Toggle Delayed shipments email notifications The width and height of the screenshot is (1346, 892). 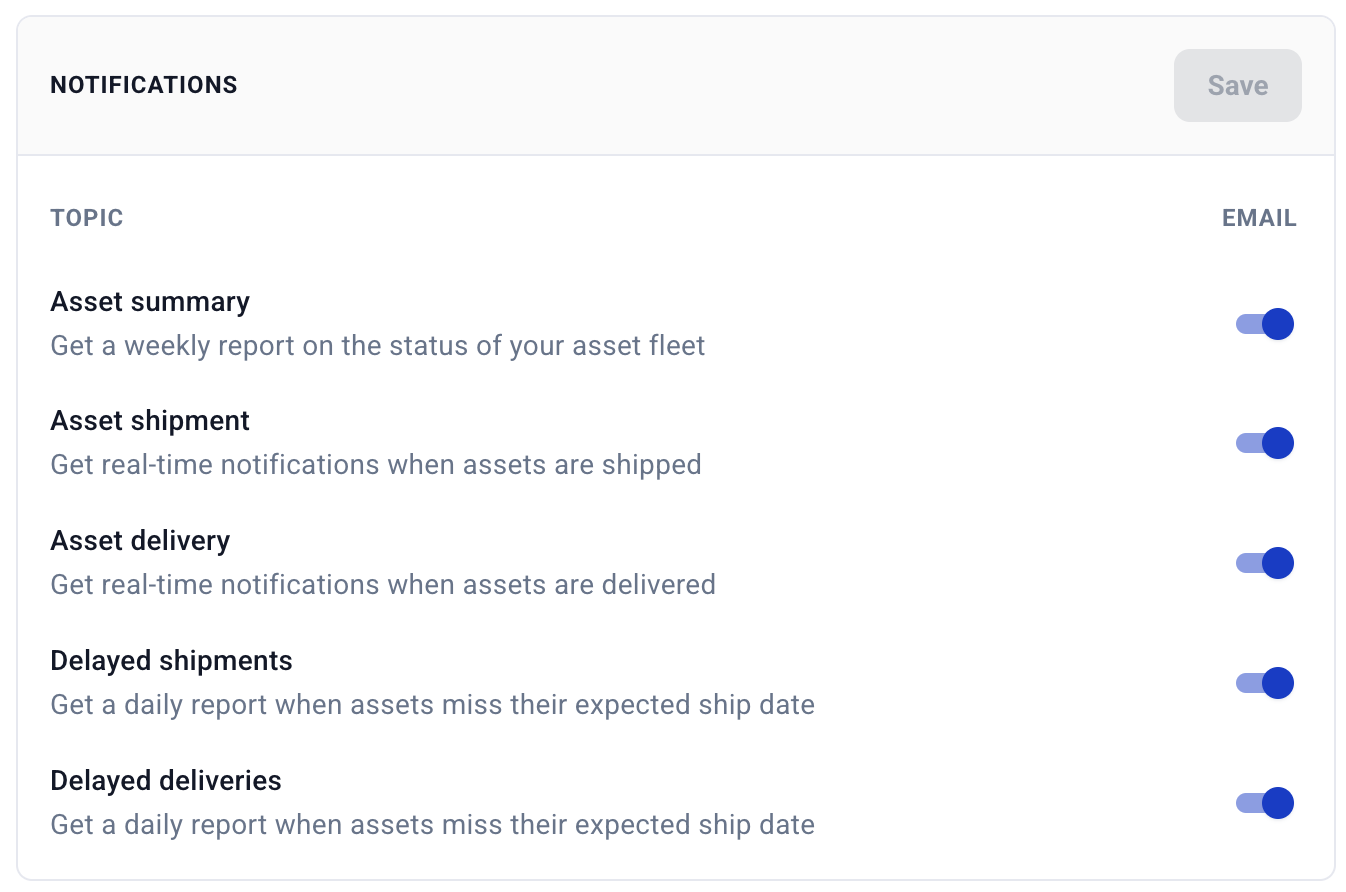pos(1265,683)
